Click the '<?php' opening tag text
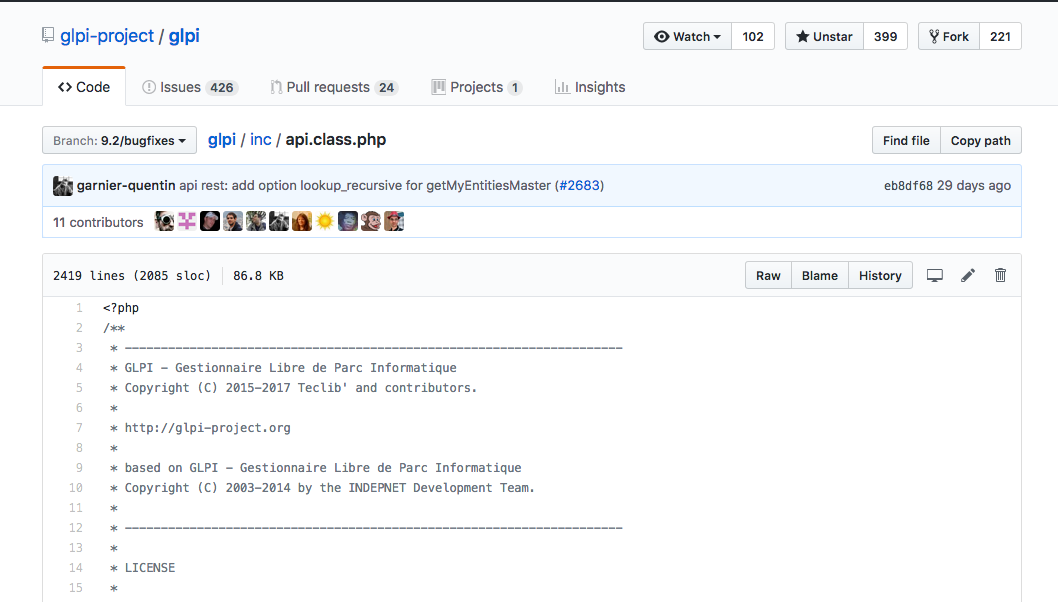 coord(121,308)
